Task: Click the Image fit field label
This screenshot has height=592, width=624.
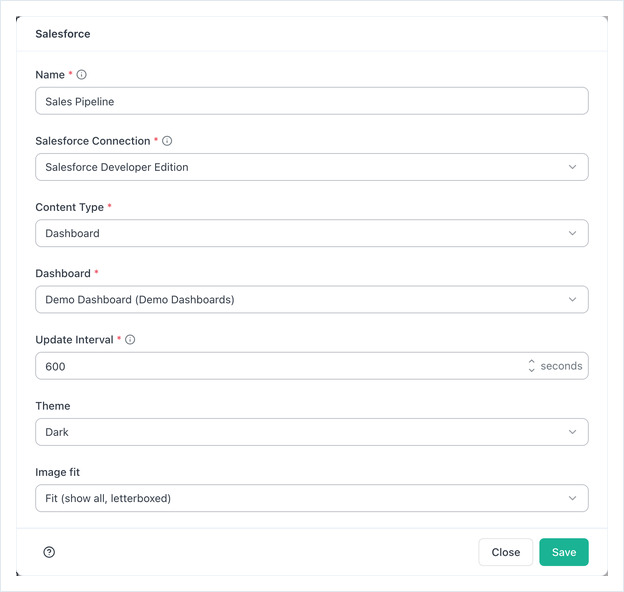Action: coord(58,472)
